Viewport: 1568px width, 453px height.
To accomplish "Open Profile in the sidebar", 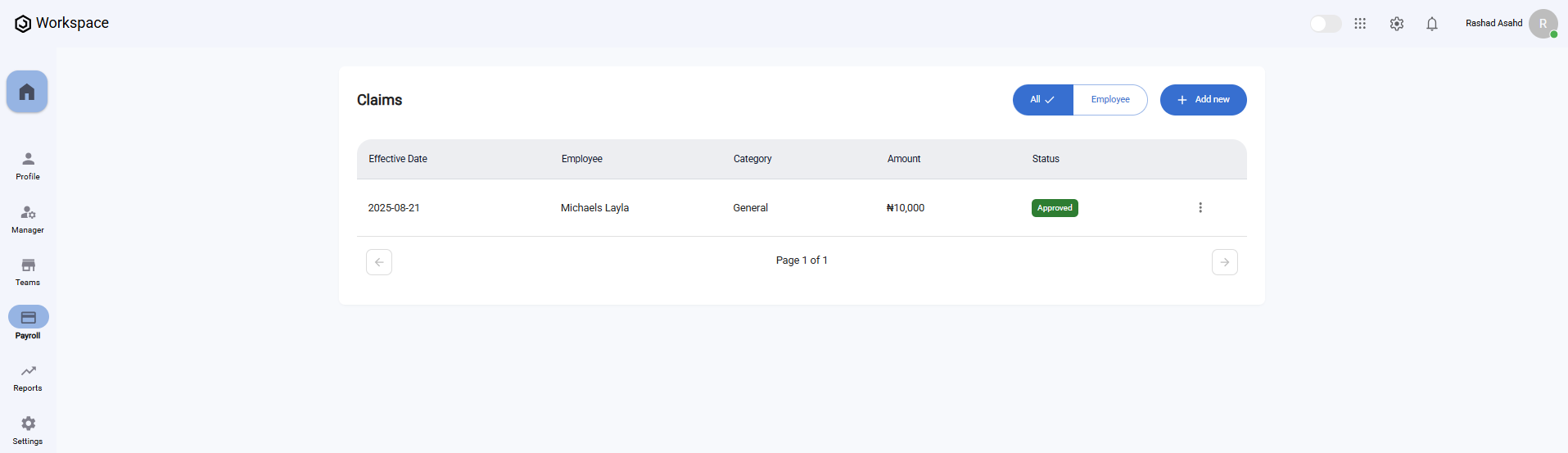I will coord(28,165).
